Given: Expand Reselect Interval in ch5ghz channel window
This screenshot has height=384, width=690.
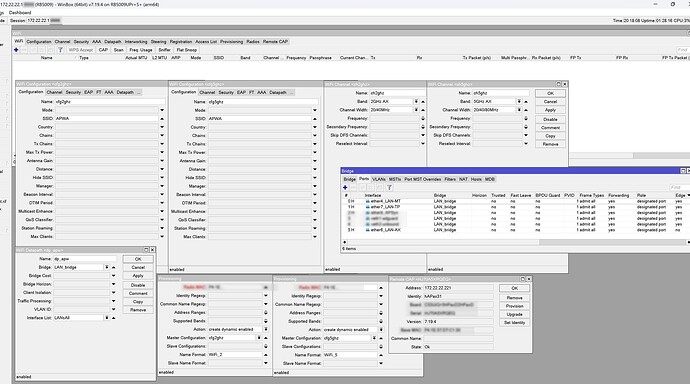Looking at the screenshot, I should tap(526, 143).
